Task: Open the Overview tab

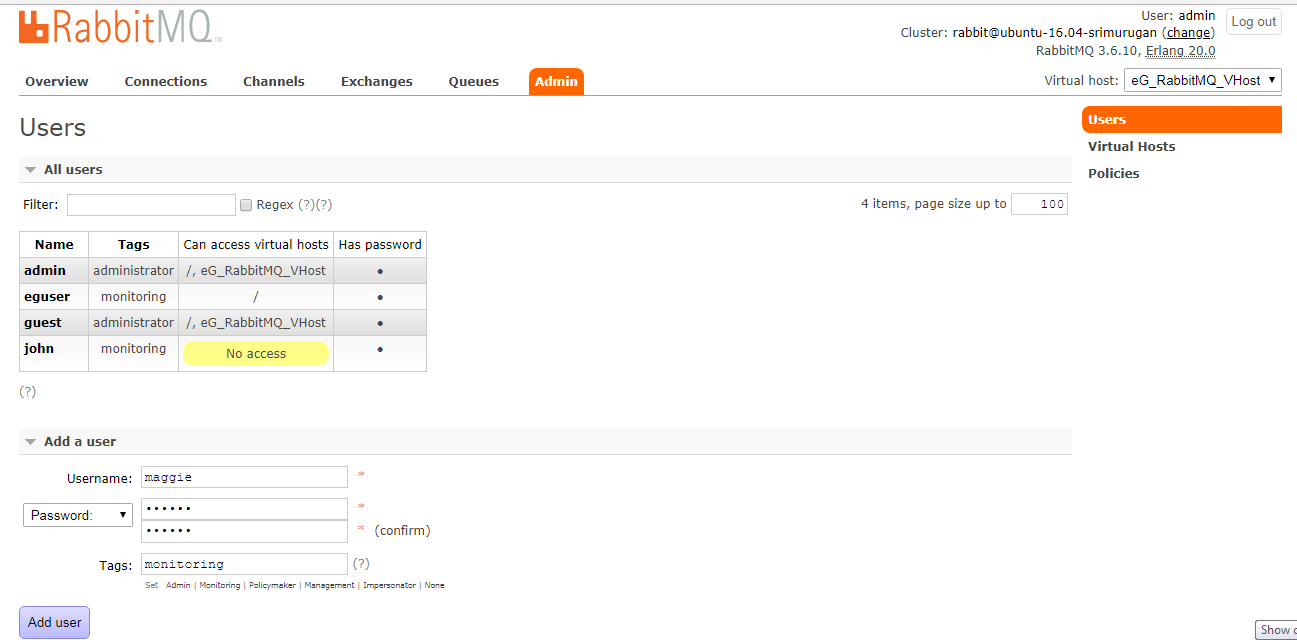Action: [57, 82]
